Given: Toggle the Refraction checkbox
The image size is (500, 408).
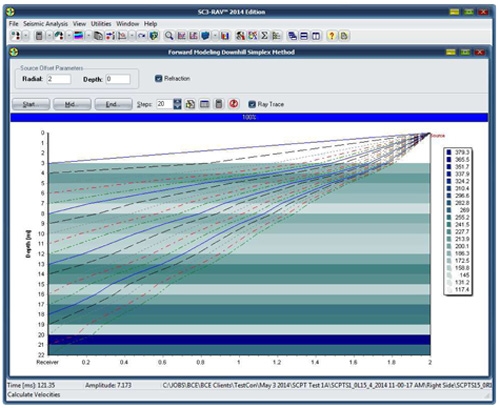Looking at the screenshot, I should pyautogui.click(x=158, y=79).
